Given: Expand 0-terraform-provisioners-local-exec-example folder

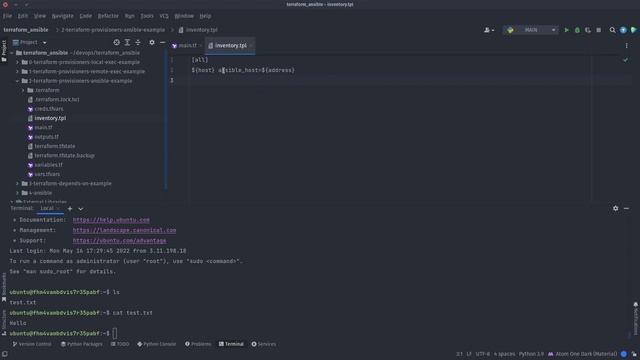Looking at the screenshot, I should click(18, 62).
